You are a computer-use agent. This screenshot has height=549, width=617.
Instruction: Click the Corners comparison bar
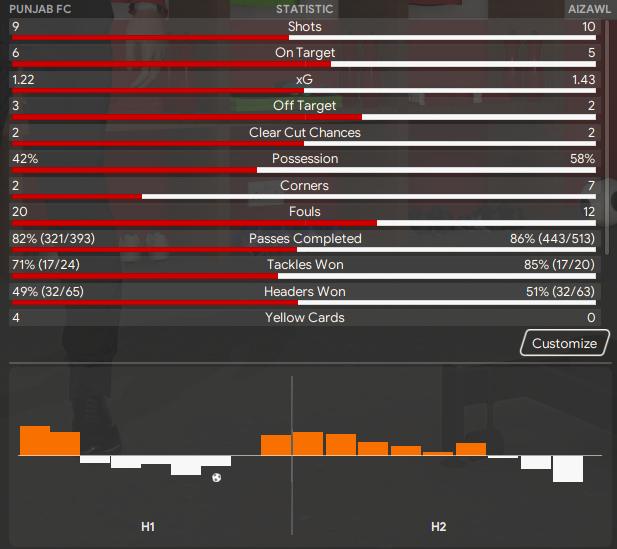click(304, 196)
